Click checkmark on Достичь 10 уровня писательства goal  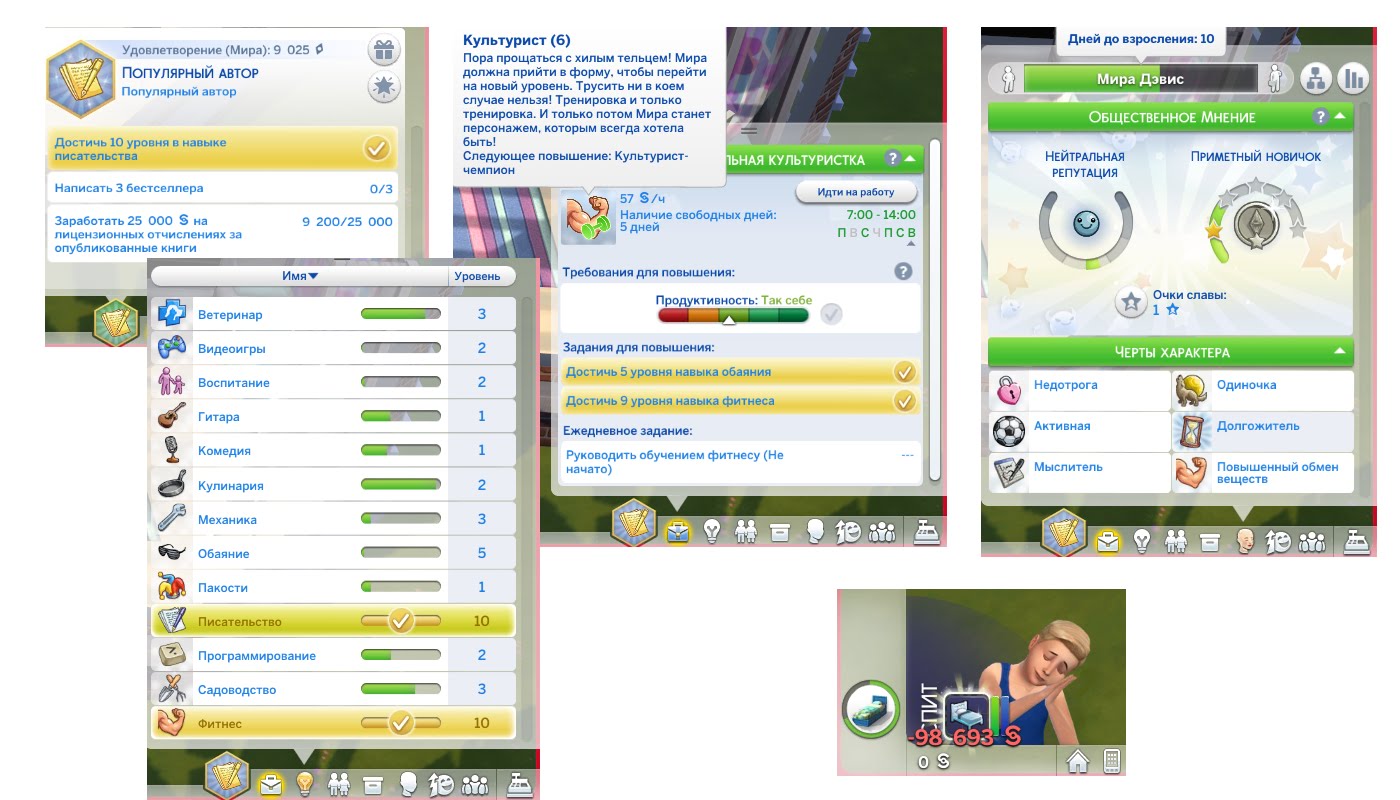[x=376, y=149]
